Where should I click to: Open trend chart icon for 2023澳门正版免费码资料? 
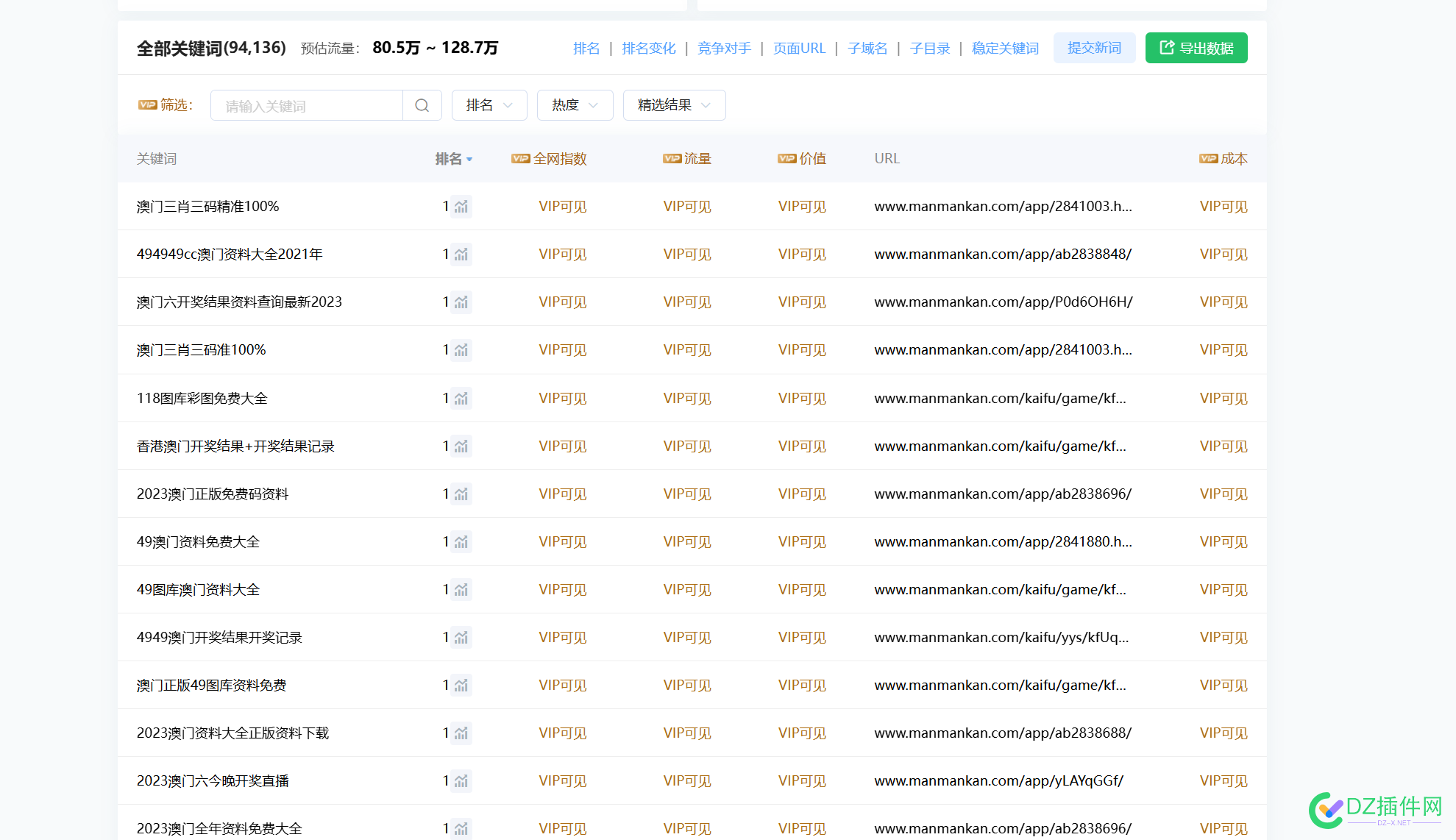point(461,494)
